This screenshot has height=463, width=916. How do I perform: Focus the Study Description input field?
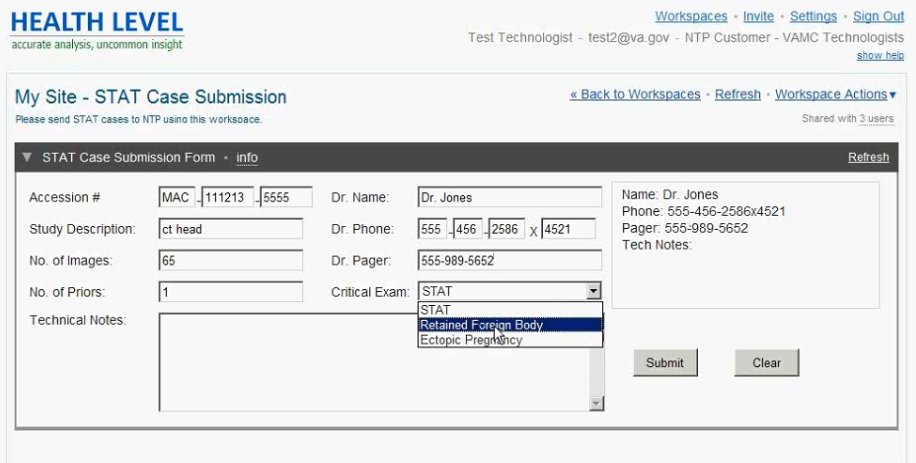pos(230,229)
